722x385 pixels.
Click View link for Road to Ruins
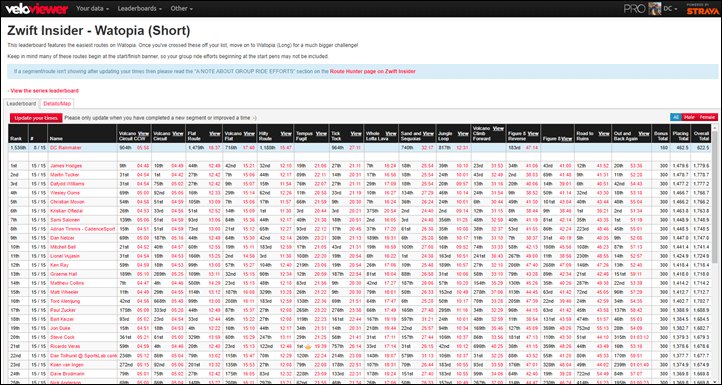click(604, 134)
